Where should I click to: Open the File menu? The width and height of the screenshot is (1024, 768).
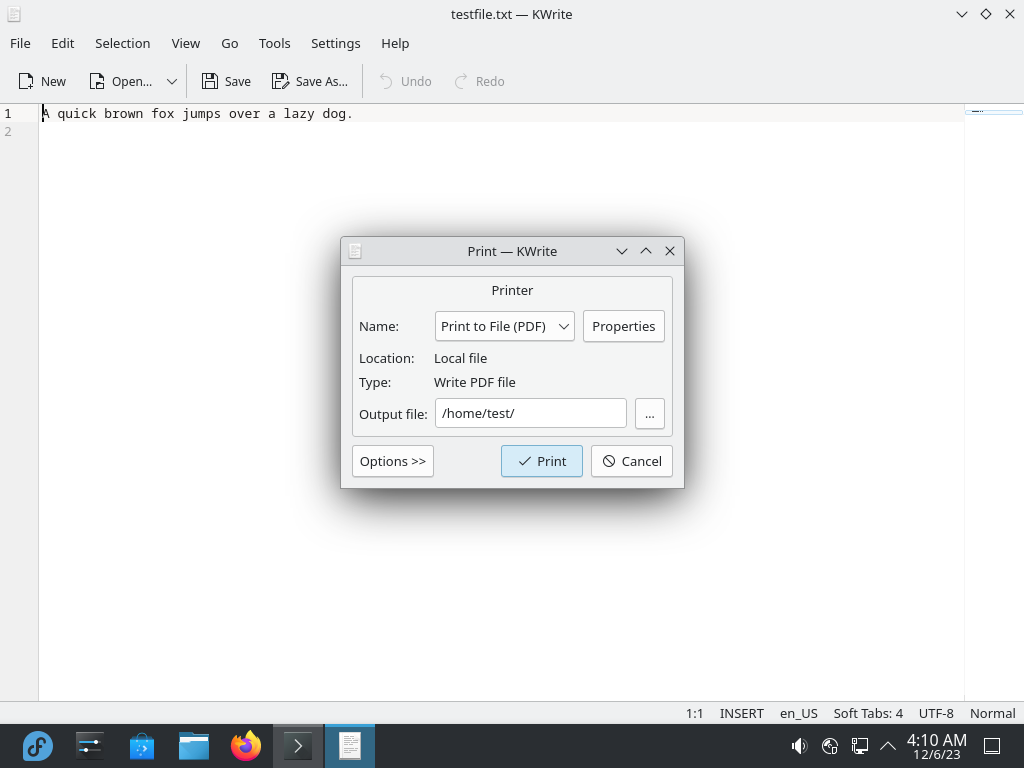coord(20,43)
